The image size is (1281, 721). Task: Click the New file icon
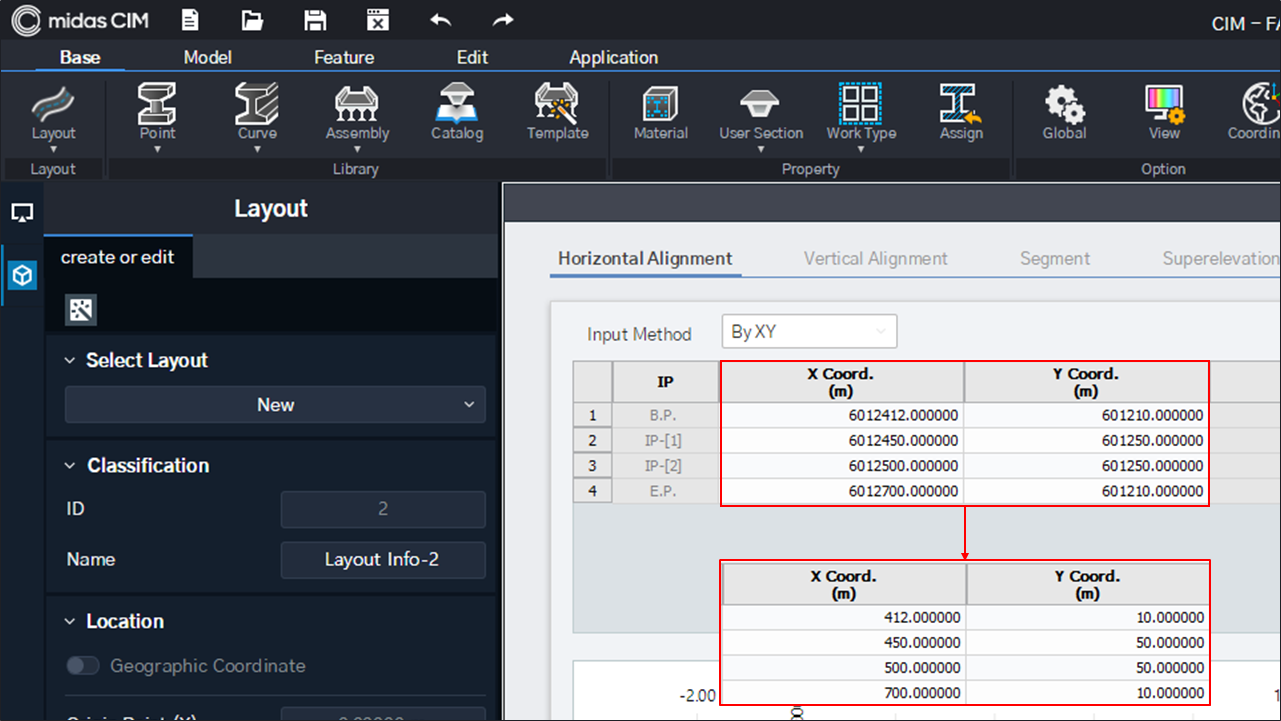[x=190, y=20]
